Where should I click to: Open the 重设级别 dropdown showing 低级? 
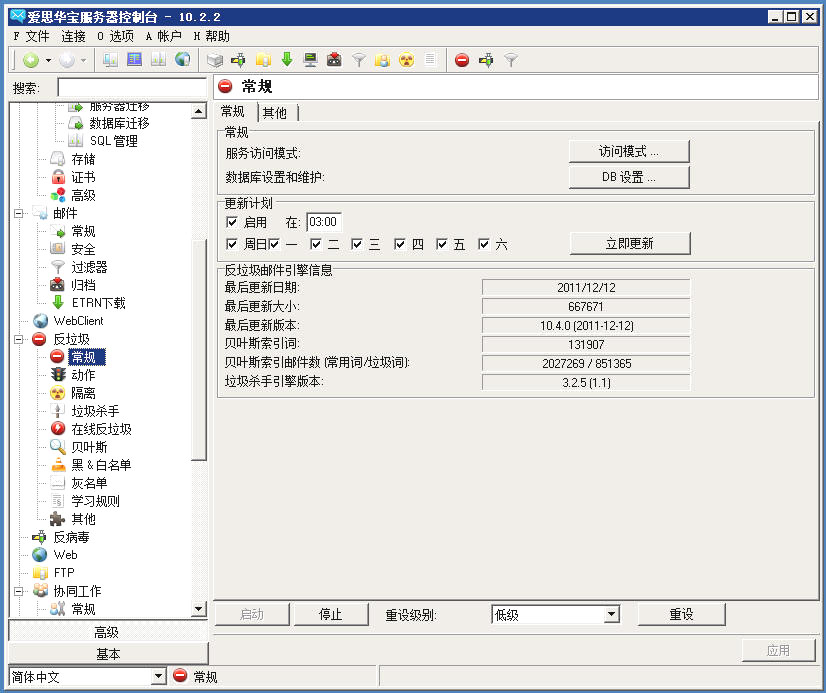coord(611,614)
